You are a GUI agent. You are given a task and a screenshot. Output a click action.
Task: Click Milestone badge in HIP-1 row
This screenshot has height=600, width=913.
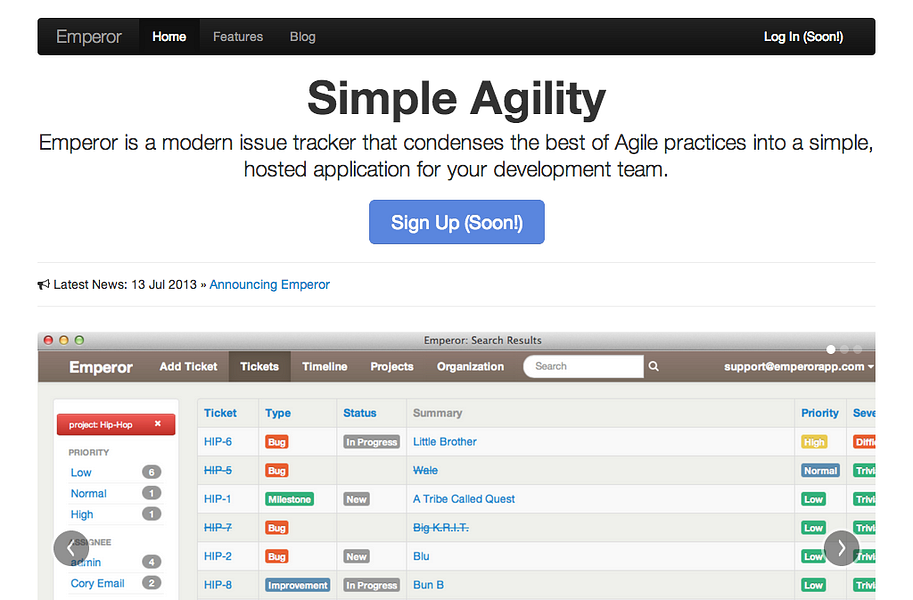289,499
